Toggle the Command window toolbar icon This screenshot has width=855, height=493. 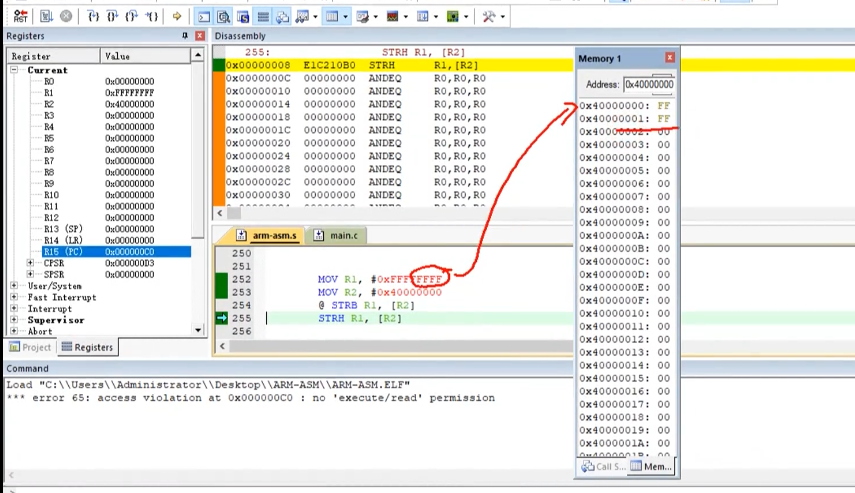pyautogui.click(x=204, y=17)
